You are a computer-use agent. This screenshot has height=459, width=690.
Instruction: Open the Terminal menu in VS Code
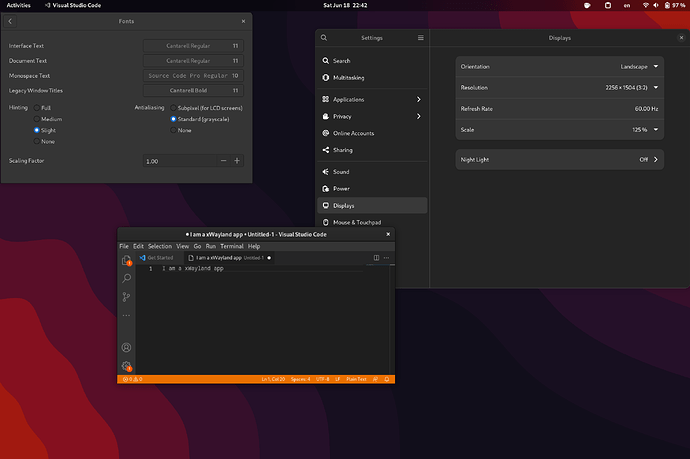pos(232,246)
